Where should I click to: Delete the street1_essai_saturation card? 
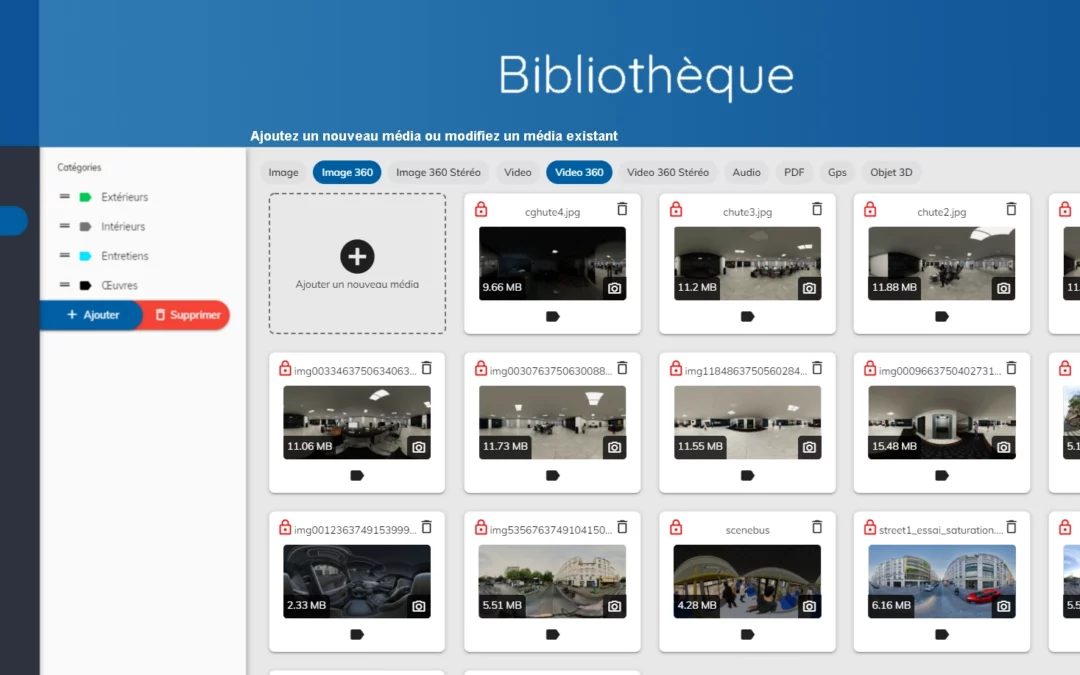point(1011,527)
